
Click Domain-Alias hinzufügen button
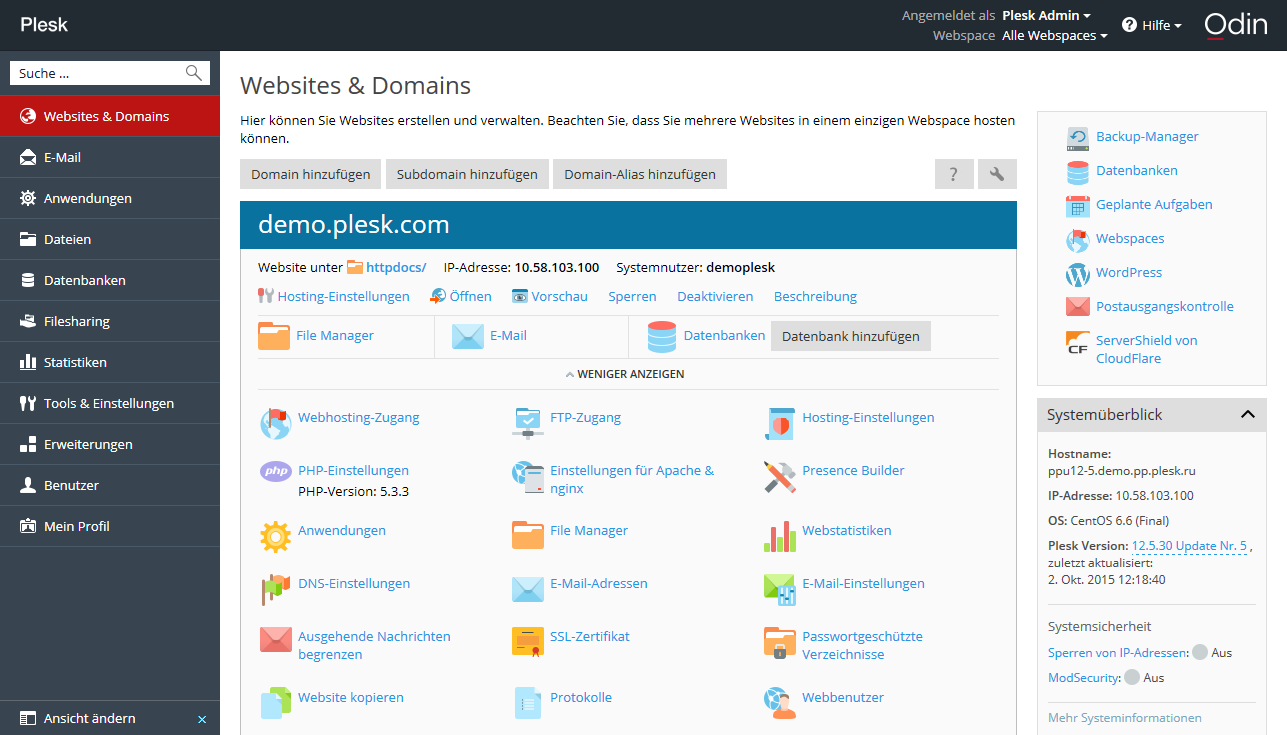coord(640,174)
